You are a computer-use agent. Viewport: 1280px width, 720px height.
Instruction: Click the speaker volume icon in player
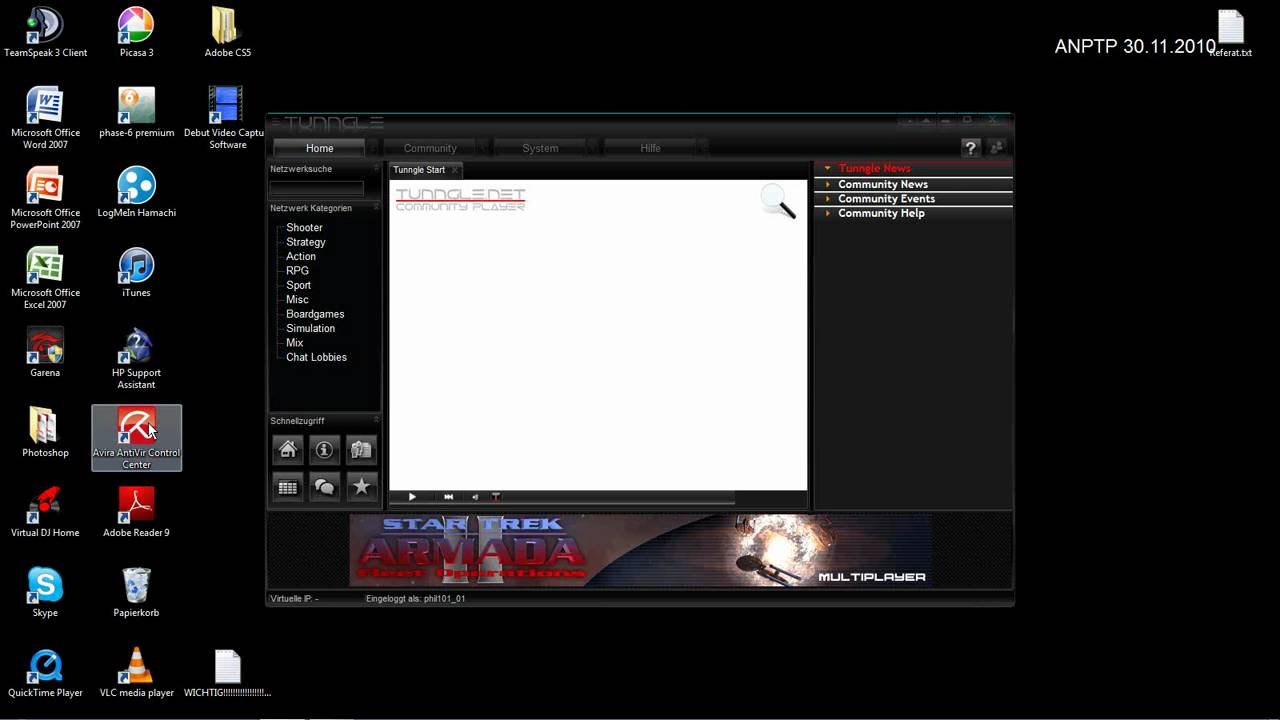click(475, 497)
